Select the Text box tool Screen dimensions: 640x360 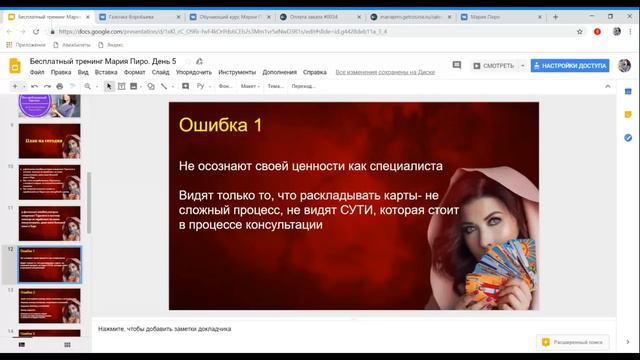[x=122, y=87]
